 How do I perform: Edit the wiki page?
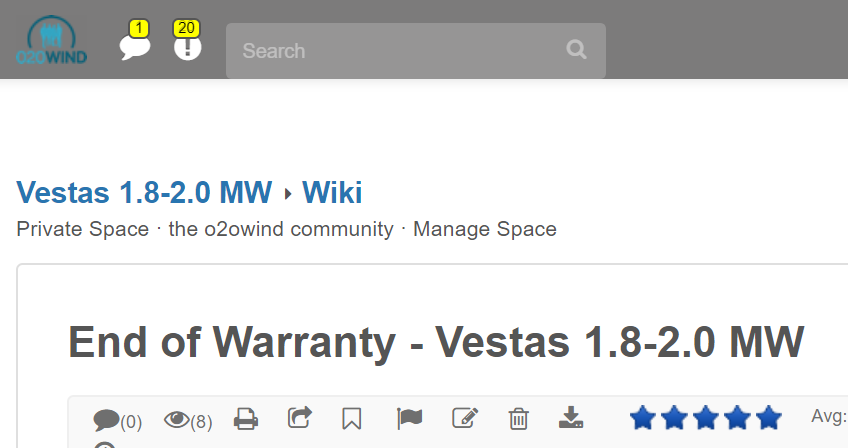pos(465,418)
